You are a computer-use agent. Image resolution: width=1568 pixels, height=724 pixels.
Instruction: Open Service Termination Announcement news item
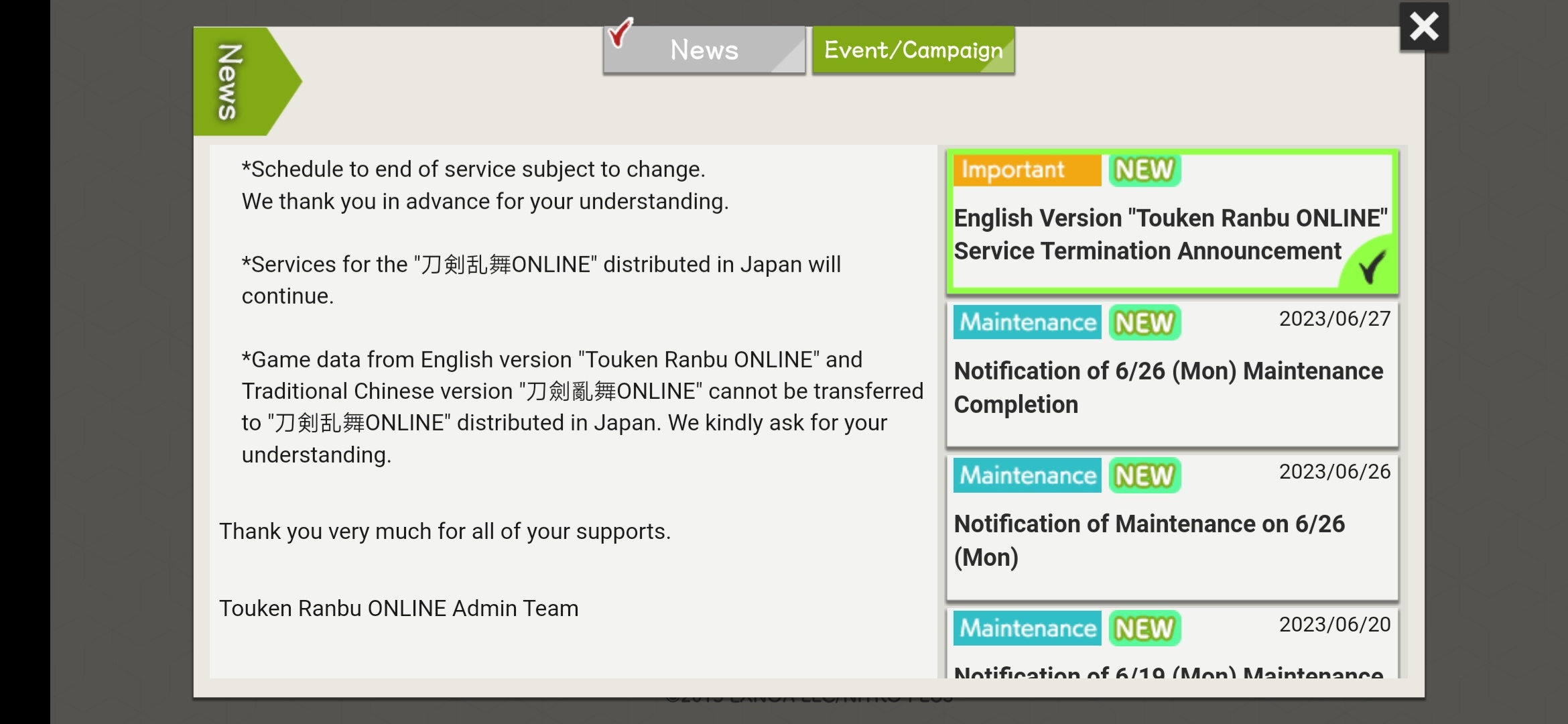1172,222
